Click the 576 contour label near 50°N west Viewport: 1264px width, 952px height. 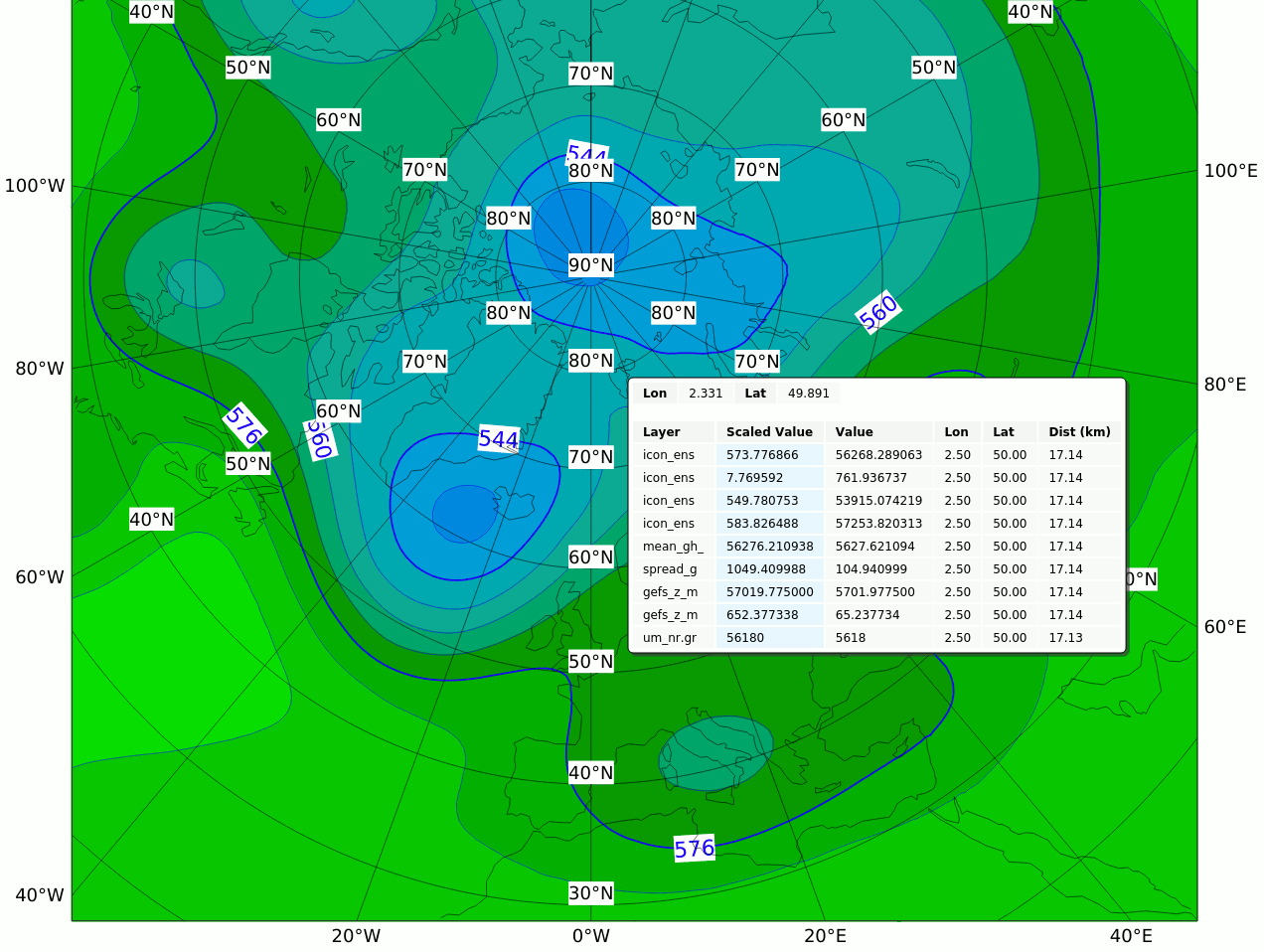pyautogui.click(x=243, y=425)
